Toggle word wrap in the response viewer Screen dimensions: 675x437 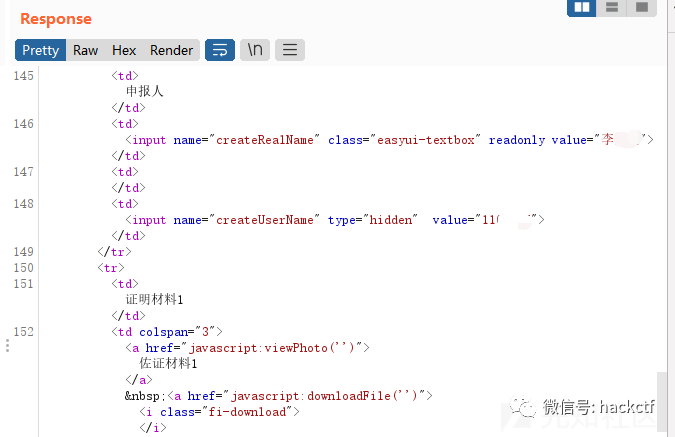tap(219, 50)
